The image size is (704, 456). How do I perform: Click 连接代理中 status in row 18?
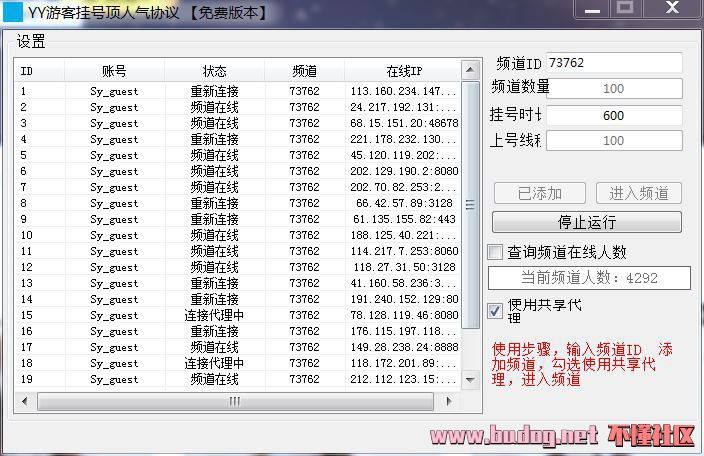pos(214,363)
